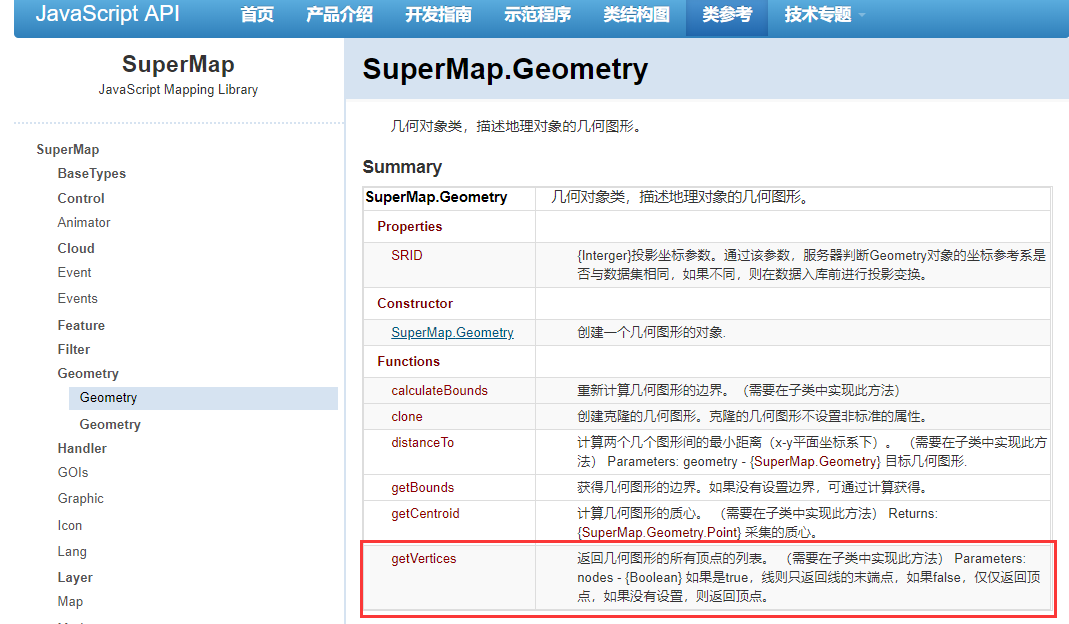This screenshot has height=624, width=1069.
Task: Expand Handler in the sidebar
Action: pos(82,448)
